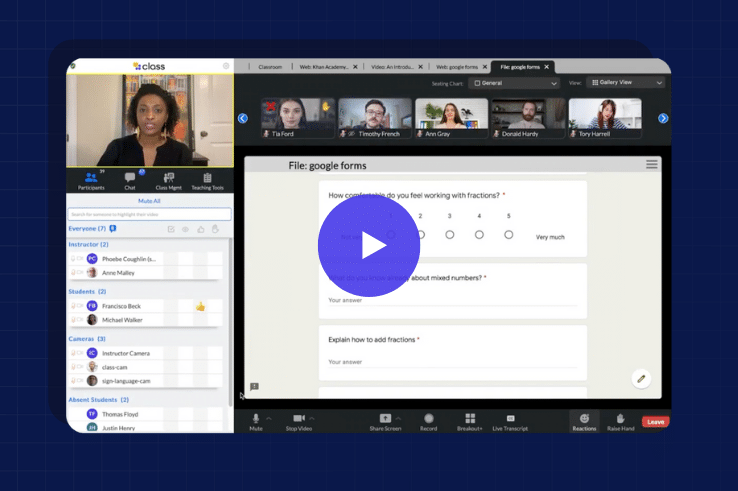Click the thumbs-up icon in Everyone row
Screen dimensions: 738x491
[x=201, y=229]
